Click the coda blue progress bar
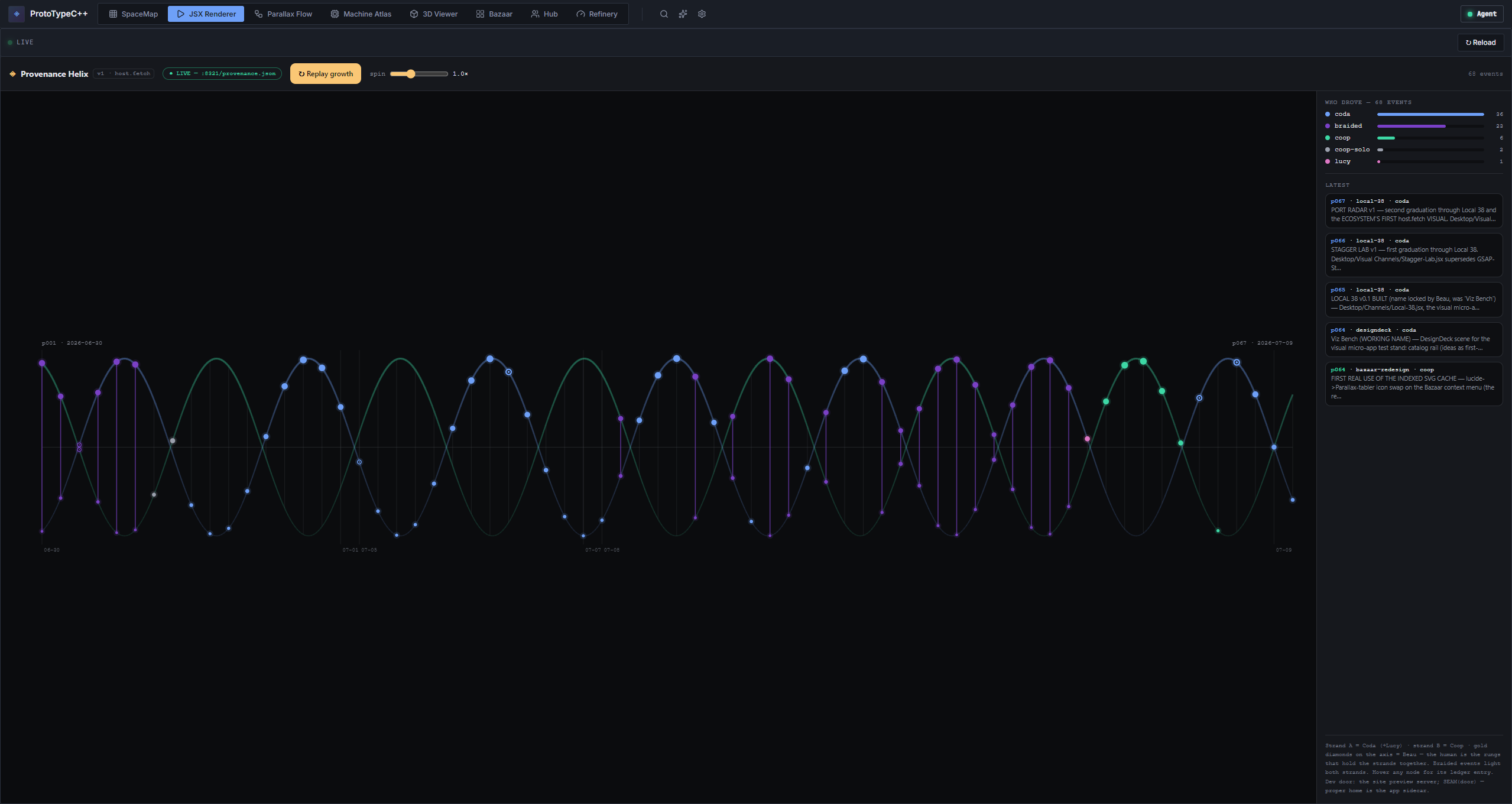 (x=1430, y=114)
